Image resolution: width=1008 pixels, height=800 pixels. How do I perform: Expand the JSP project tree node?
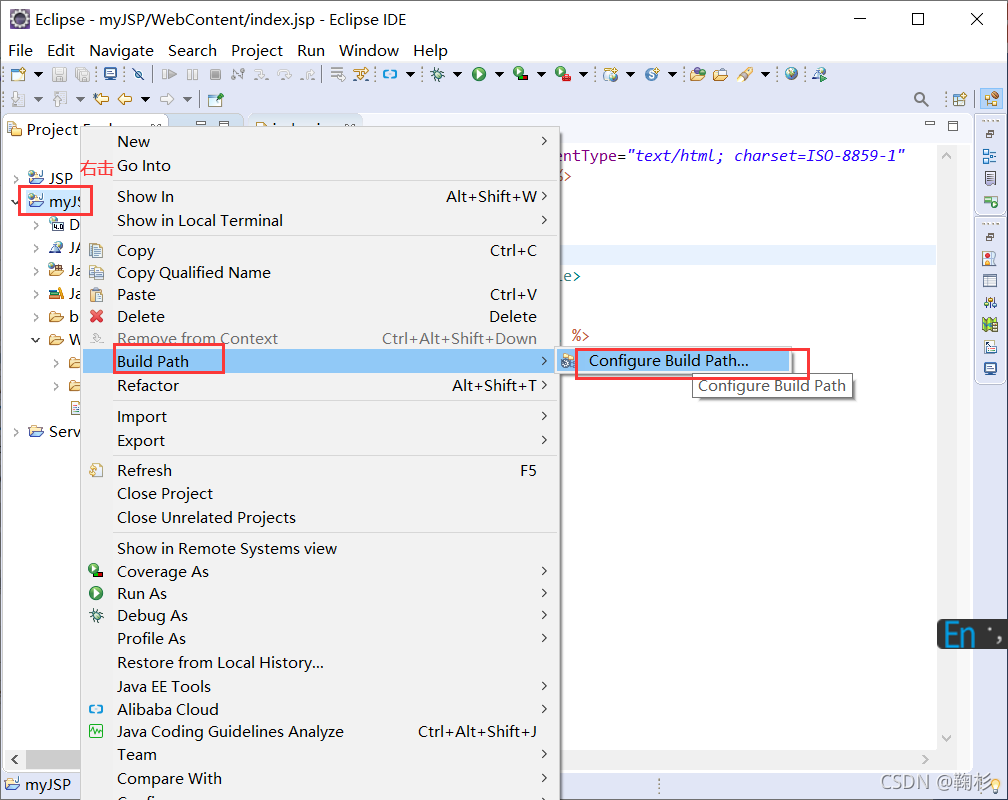point(15,178)
